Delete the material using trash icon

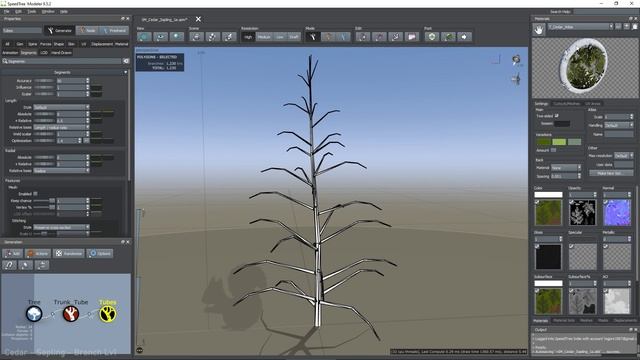pos(635,27)
